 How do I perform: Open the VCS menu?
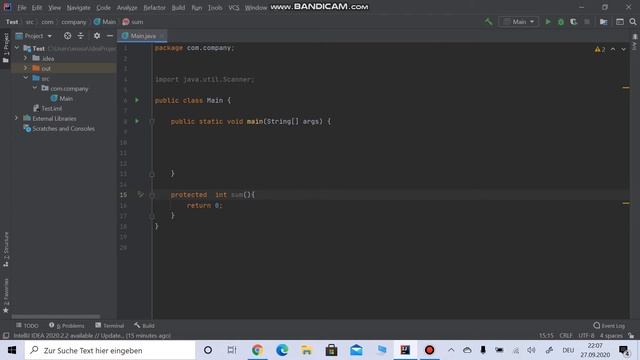(x=233, y=8)
